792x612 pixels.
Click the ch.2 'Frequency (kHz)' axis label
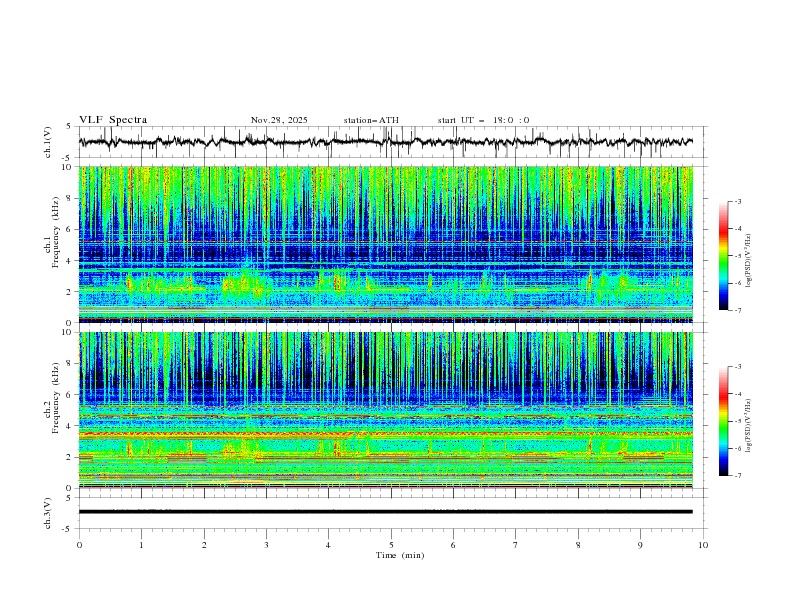coord(55,397)
